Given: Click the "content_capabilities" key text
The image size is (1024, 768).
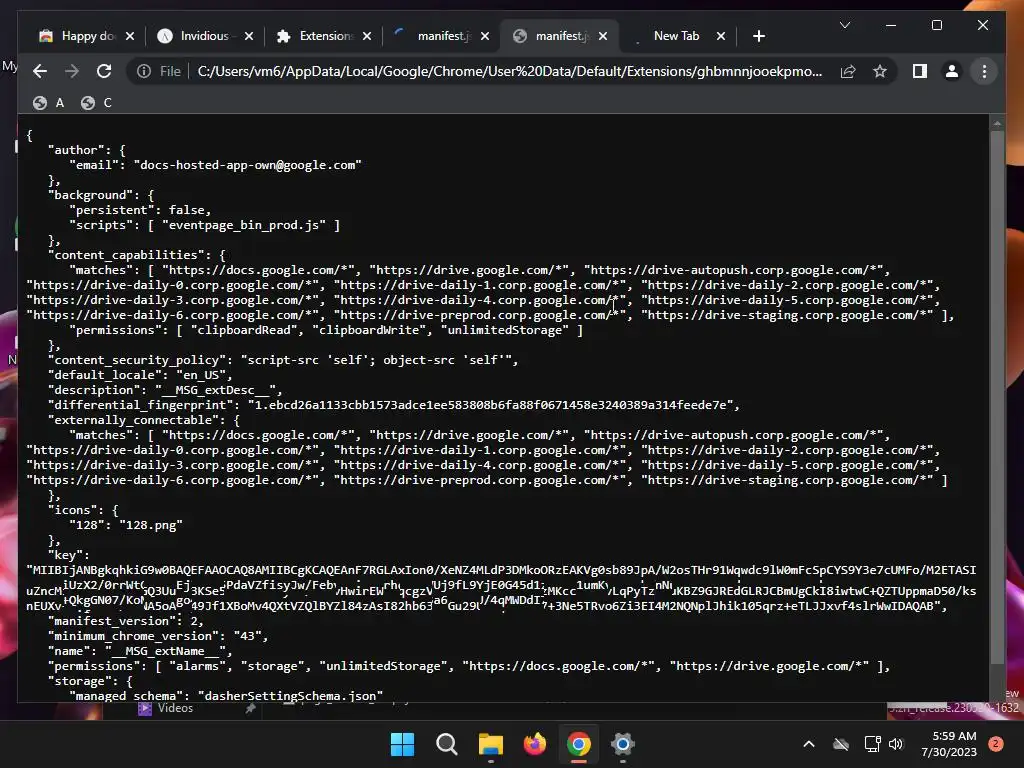Looking at the screenshot, I should [127, 255].
